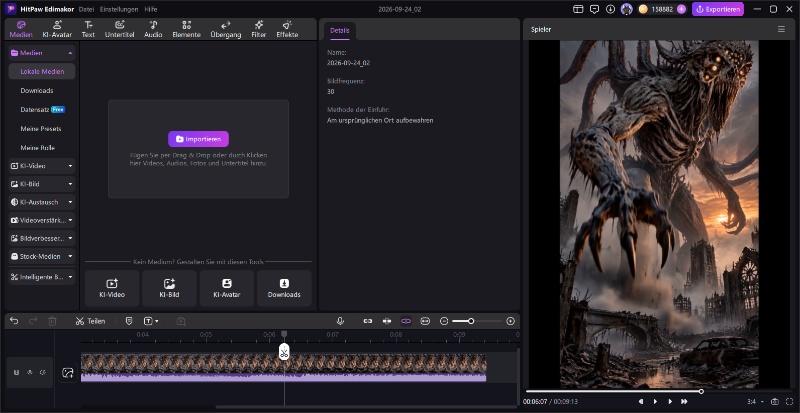Viewport: 800px width, 413px height.
Task: Open the download center icon in title bar
Action: 610,9
